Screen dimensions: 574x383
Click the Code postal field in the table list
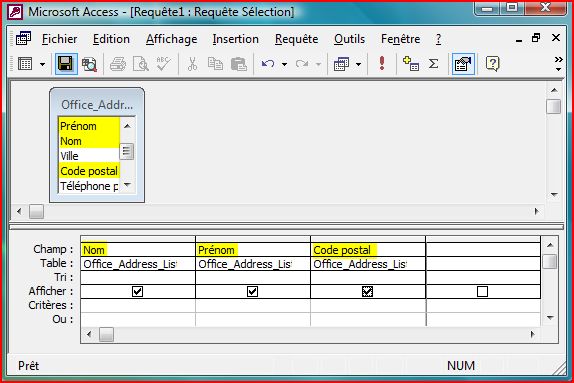(89, 171)
